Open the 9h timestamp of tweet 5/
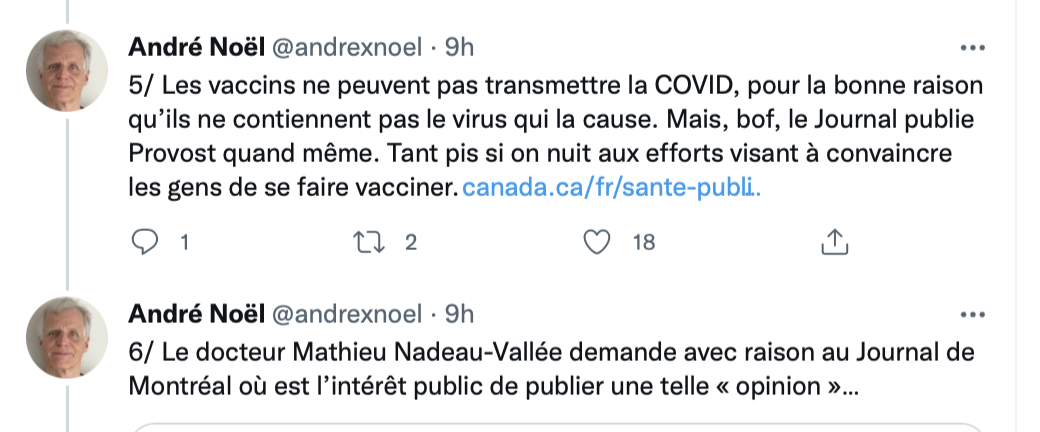 pos(459,48)
